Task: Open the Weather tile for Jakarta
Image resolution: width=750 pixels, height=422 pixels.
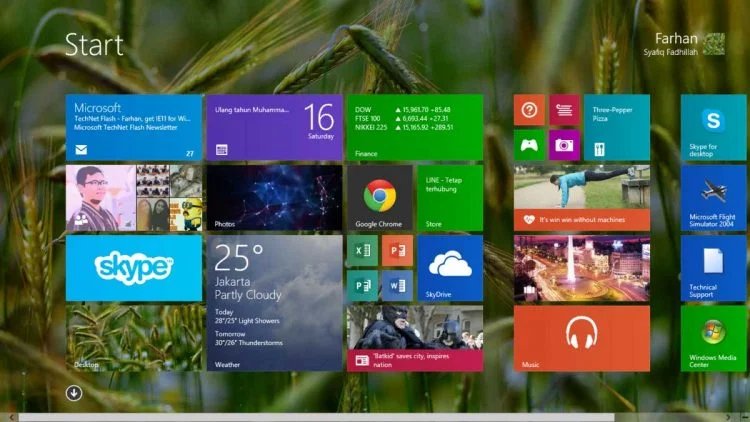Action: tap(275, 303)
